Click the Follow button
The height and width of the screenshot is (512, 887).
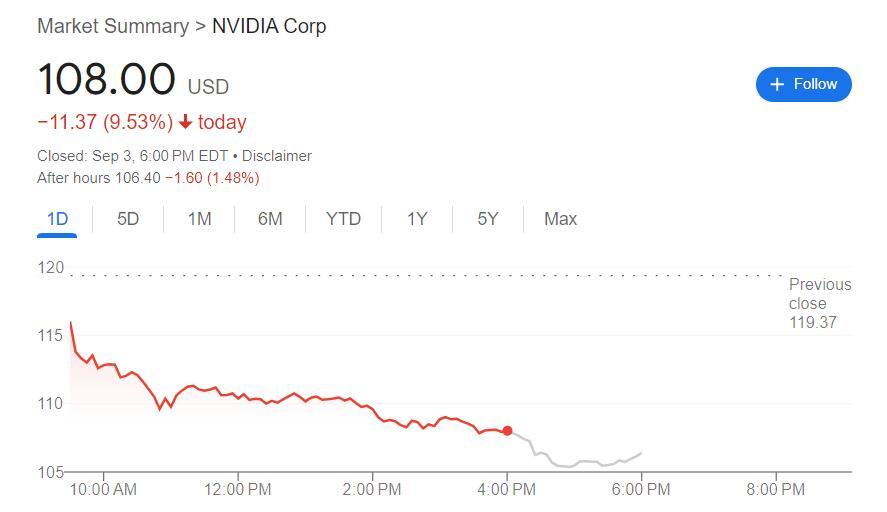803,84
